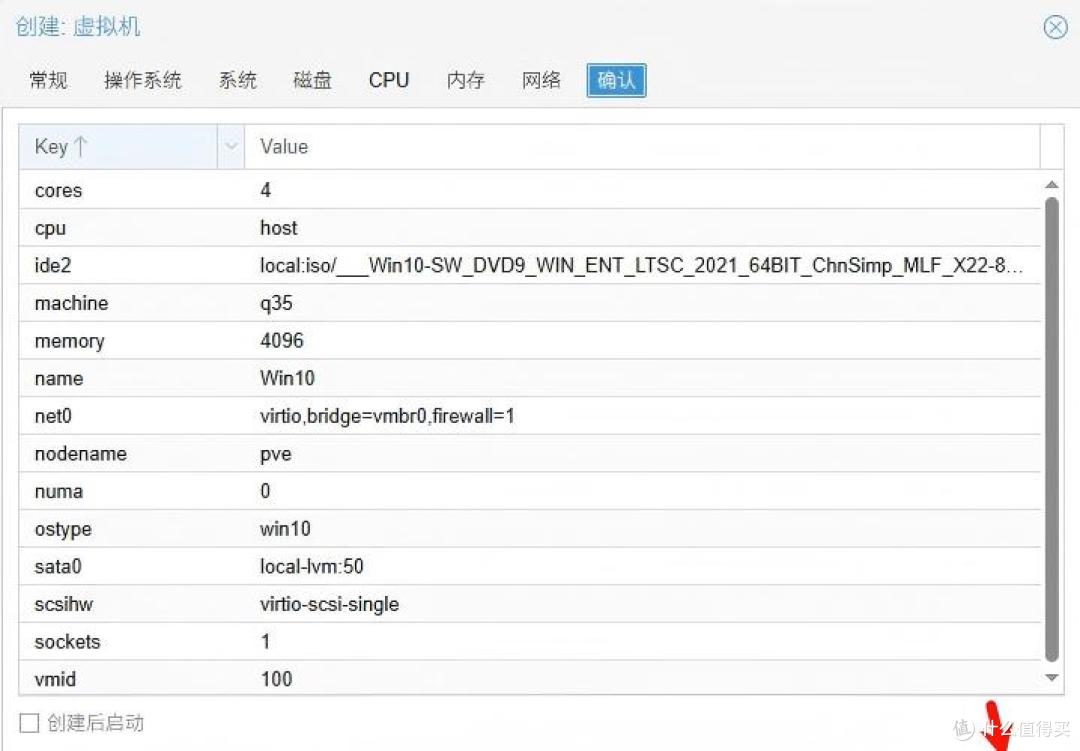Open the 常规 tab
1080x751 pixels.
pos(48,81)
